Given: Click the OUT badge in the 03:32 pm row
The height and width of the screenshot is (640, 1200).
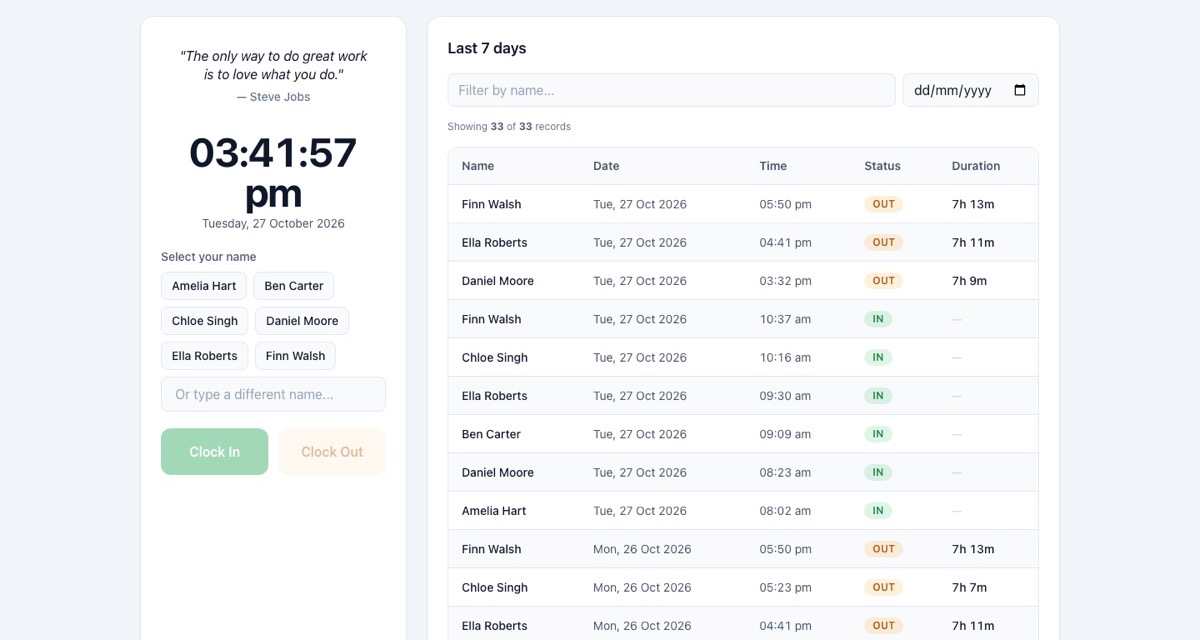Looking at the screenshot, I should 884,281.
